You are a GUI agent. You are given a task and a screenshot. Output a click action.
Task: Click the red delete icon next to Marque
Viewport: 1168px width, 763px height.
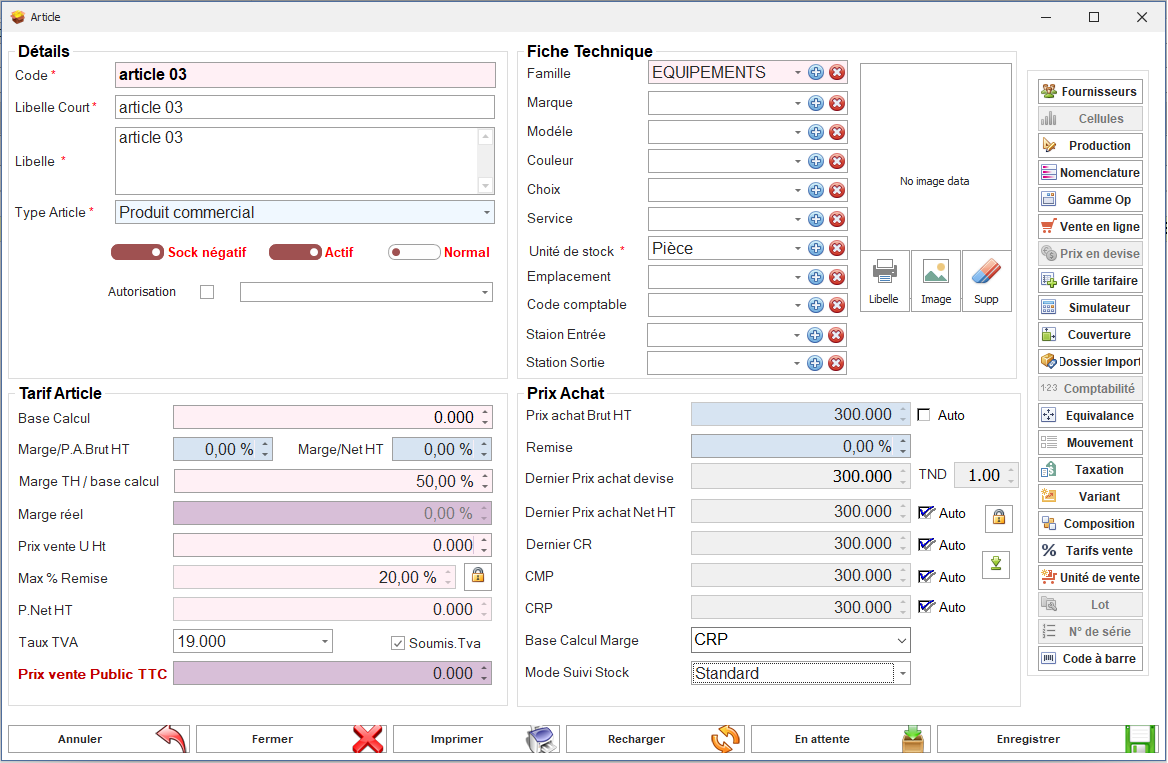pyautogui.click(x=837, y=103)
